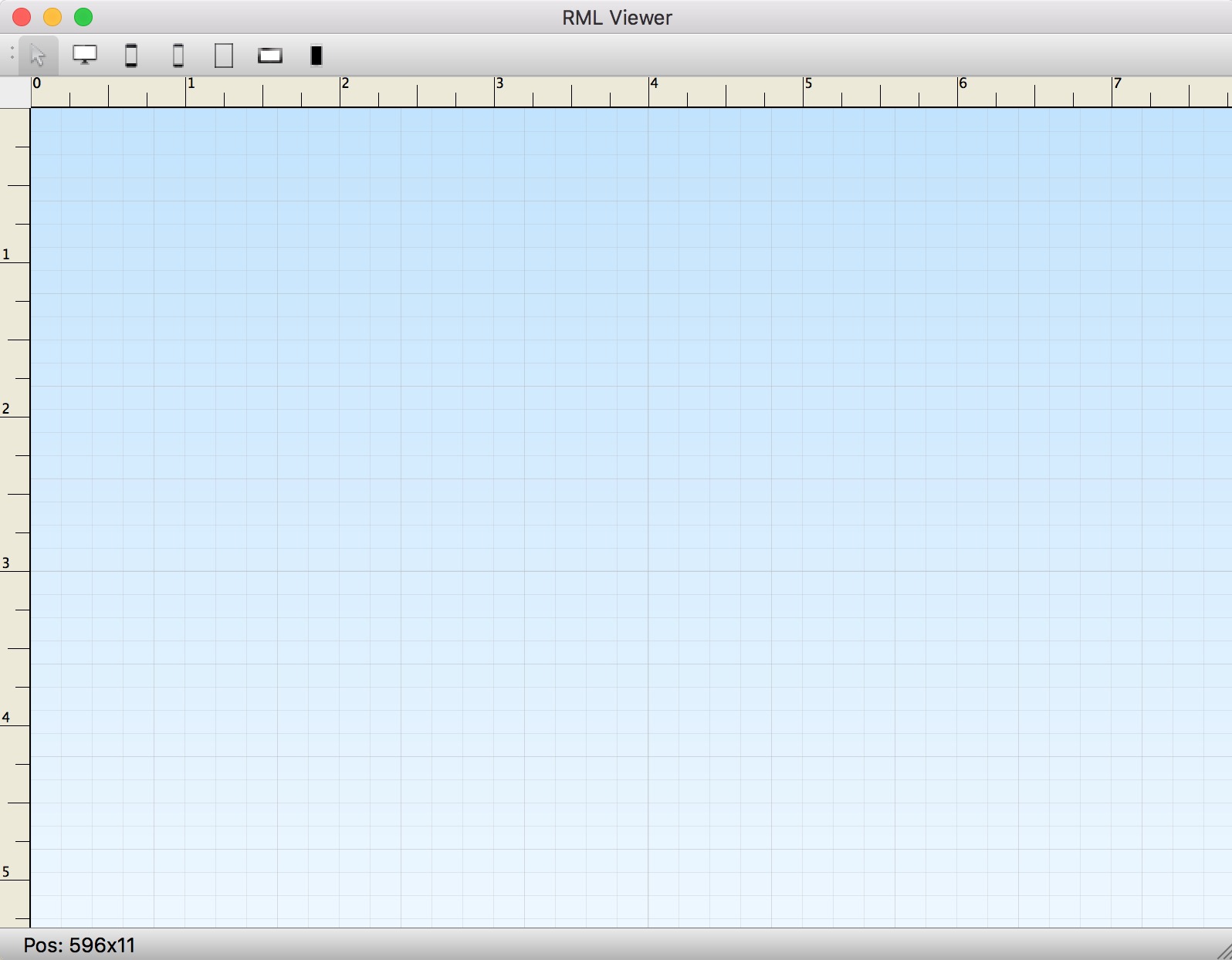Select the arrow pointer tool

tap(38, 56)
